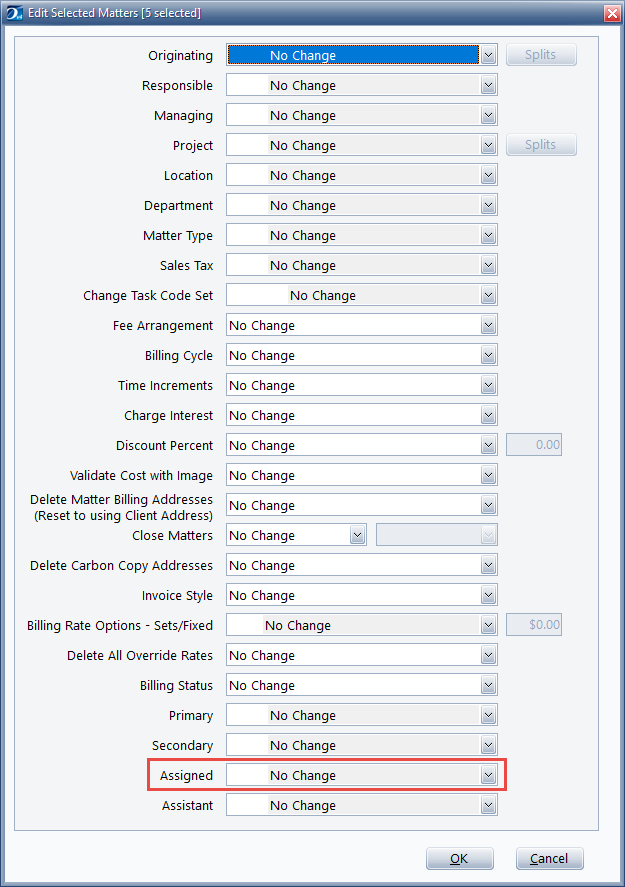Viewport: 625px width, 887px height.
Task: Expand the Billing Cycle dropdown arrow
Action: [x=489, y=355]
